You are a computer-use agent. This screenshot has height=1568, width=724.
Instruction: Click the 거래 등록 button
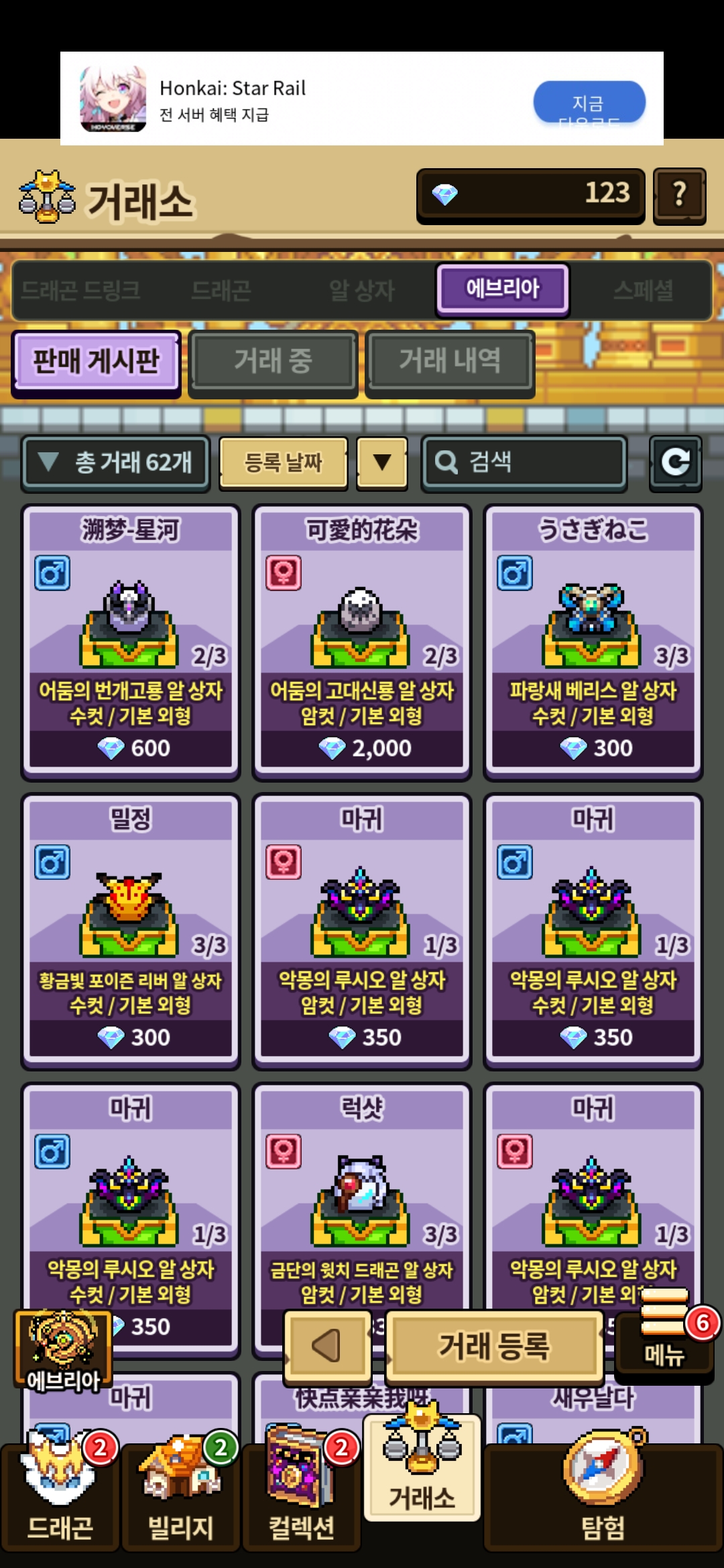click(495, 1346)
